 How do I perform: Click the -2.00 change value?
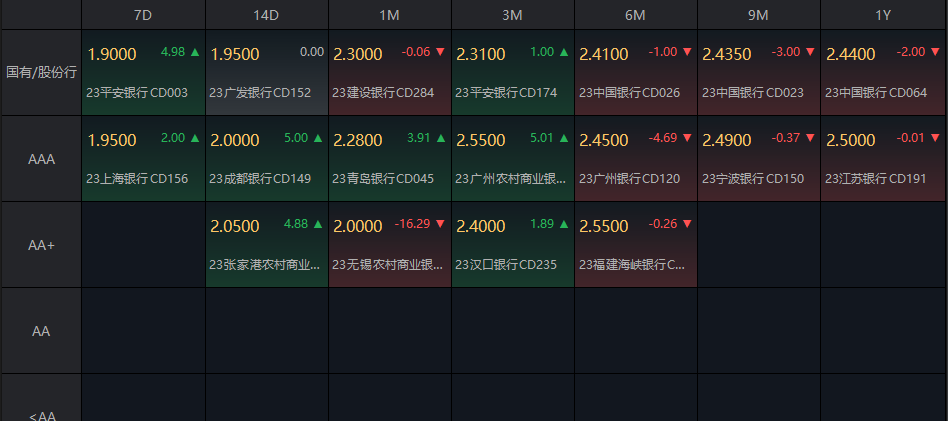coord(911,52)
